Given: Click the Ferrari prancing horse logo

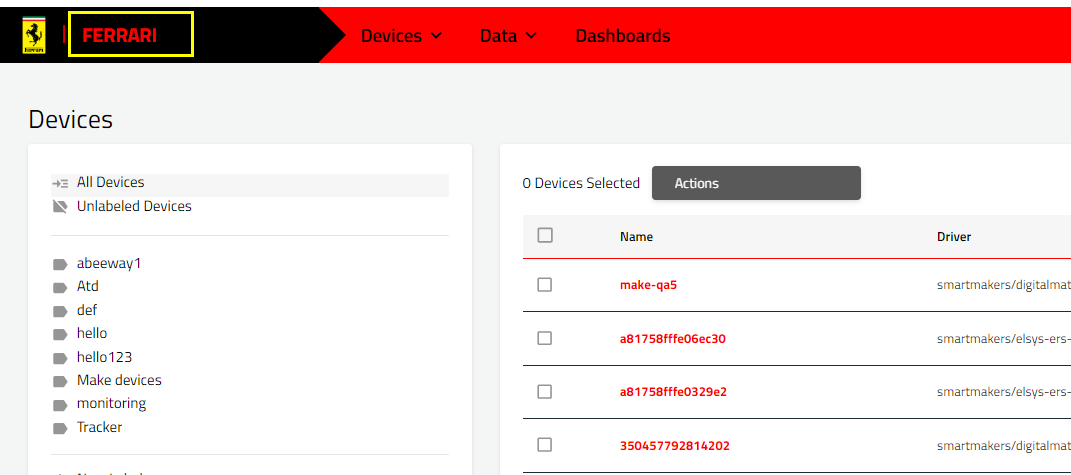Looking at the screenshot, I should pyautogui.click(x=35, y=35).
